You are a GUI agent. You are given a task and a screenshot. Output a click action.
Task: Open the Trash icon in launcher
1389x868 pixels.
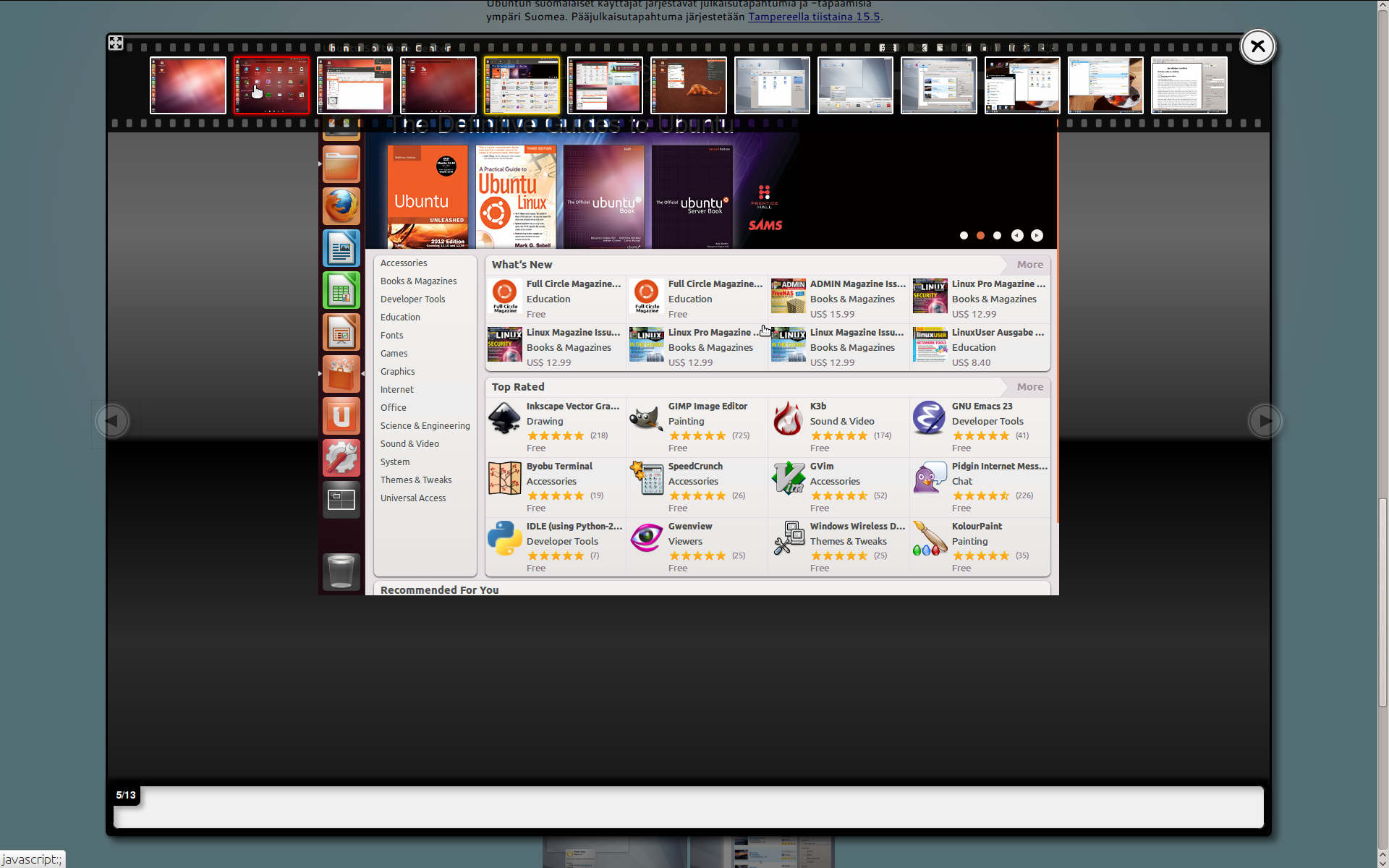[x=341, y=571]
